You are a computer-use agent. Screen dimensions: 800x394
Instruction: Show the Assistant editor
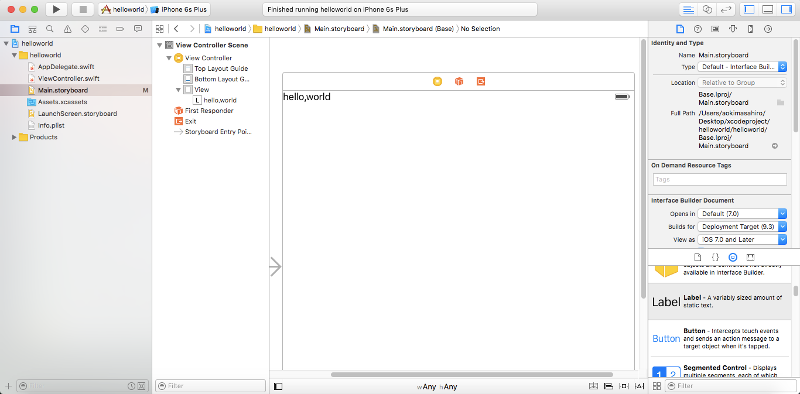[707, 9]
